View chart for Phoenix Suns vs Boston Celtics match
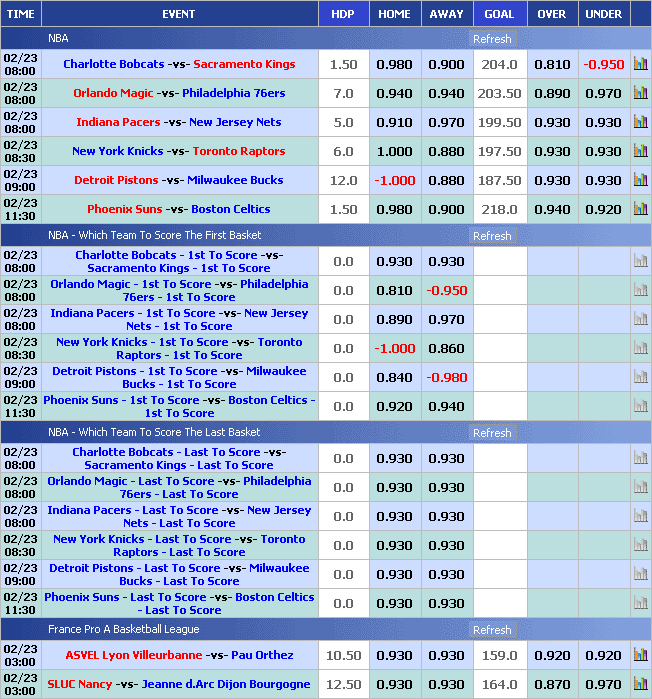 click(x=640, y=209)
